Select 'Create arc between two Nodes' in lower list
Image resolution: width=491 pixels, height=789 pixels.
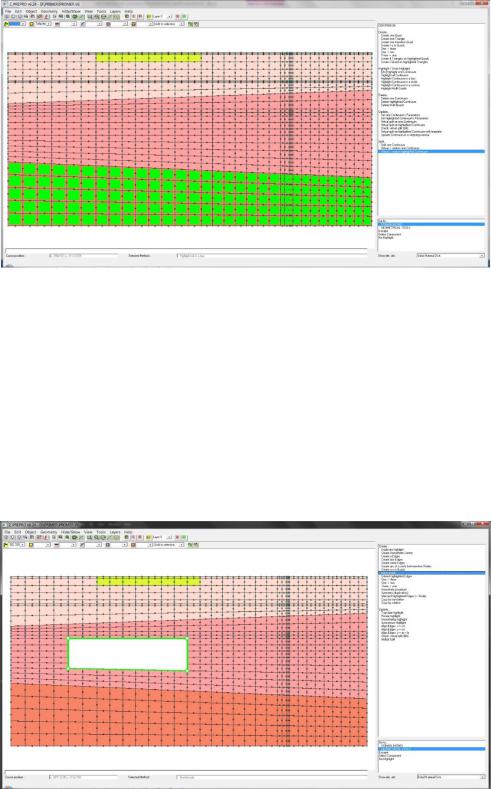point(406,566)
